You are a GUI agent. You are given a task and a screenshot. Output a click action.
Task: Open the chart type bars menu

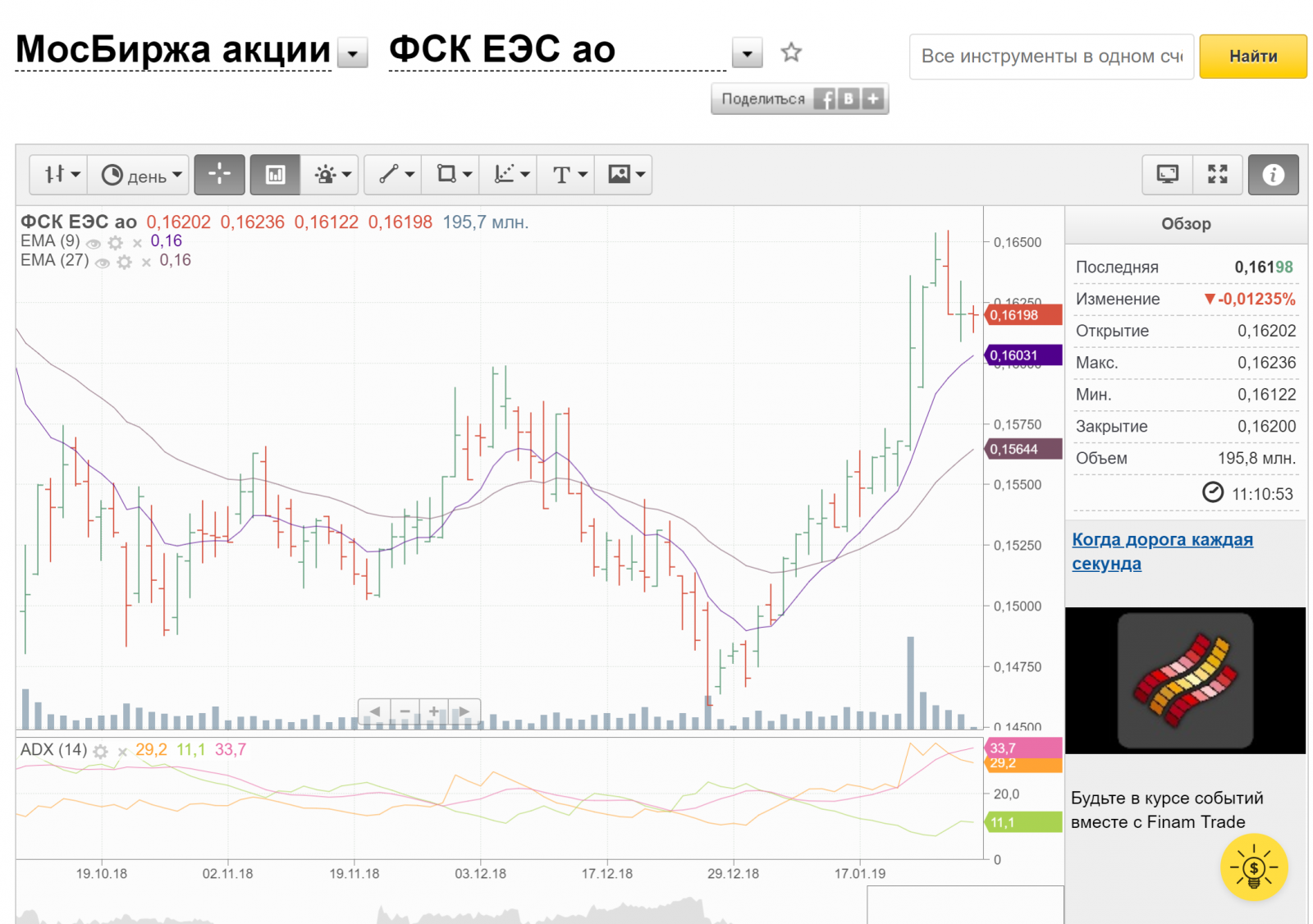pos(62,174)
